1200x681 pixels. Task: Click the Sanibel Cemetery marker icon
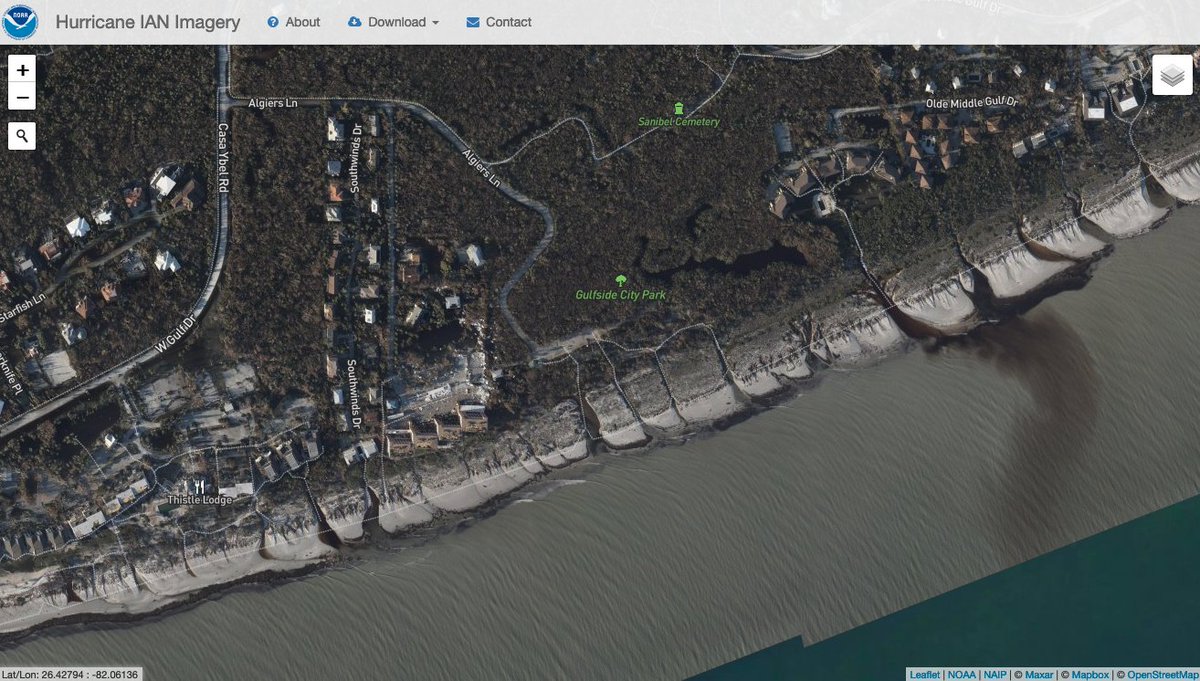[679, 108]
